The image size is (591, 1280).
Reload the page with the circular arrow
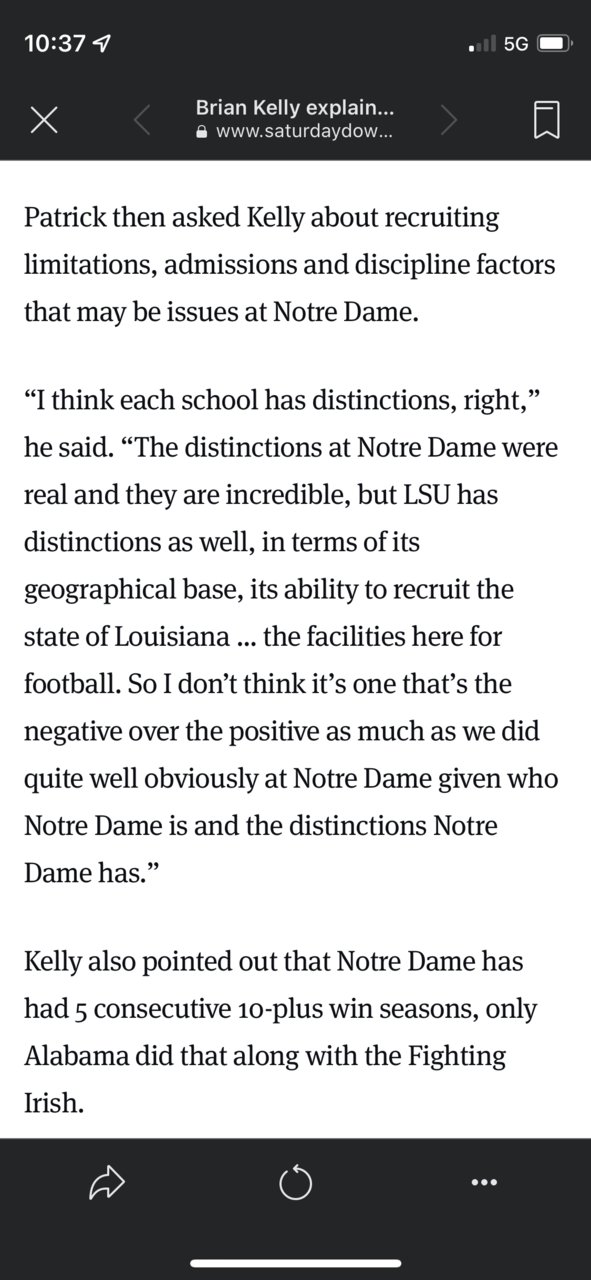(295, 1185)
